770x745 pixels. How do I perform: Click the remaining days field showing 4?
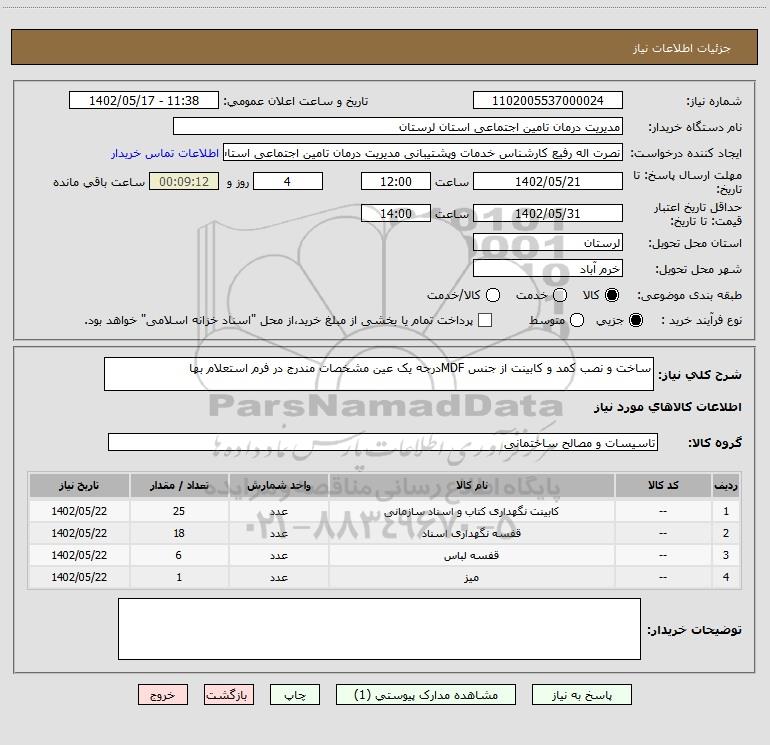coord(288,181)
